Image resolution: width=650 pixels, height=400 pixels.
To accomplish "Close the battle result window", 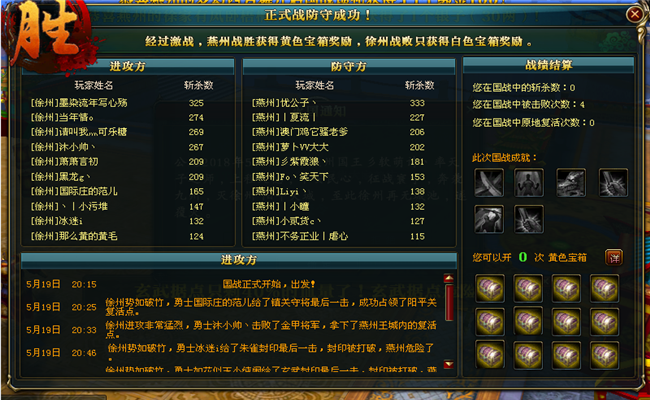I will (x=635, y=15).
